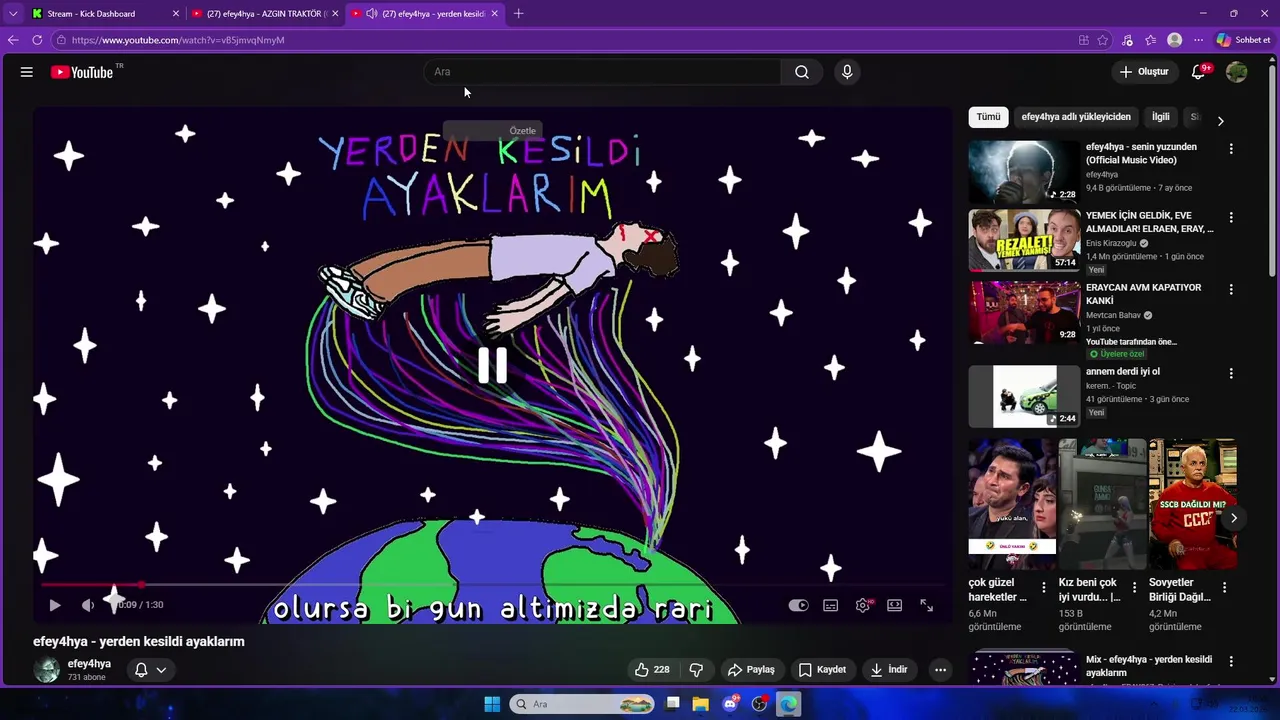Like the video with 228 likes
Viewport: 1280px width, 720px height.
(x=652, y=670)
